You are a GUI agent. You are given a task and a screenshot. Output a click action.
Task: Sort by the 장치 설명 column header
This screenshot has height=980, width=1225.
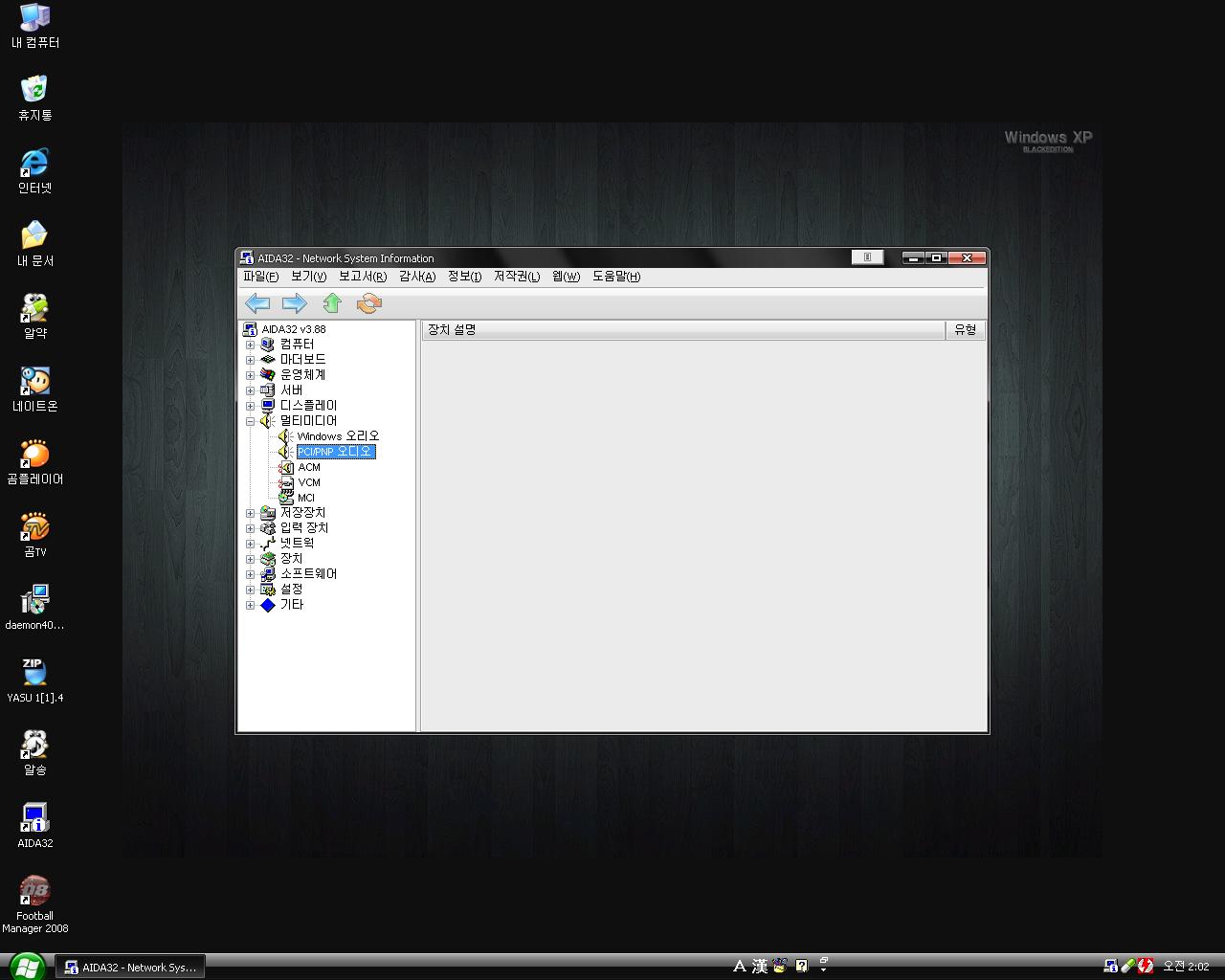tap(683, 330)
